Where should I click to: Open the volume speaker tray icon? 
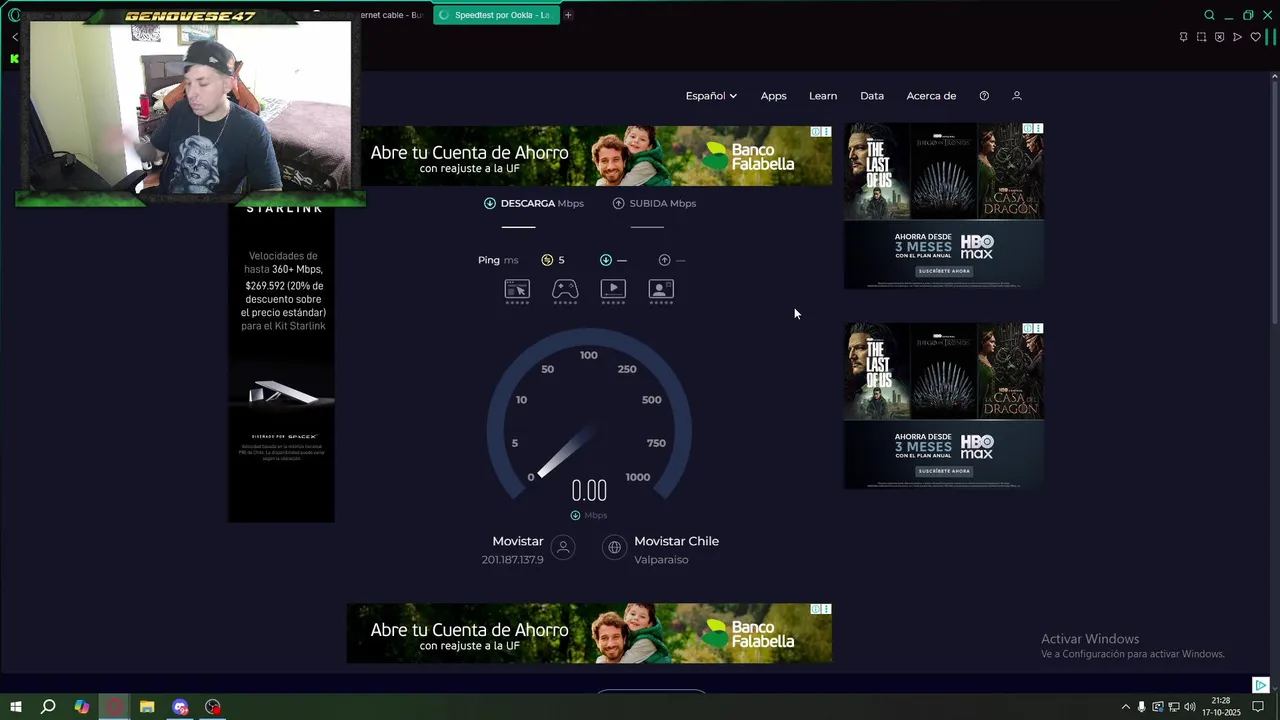1189,707
